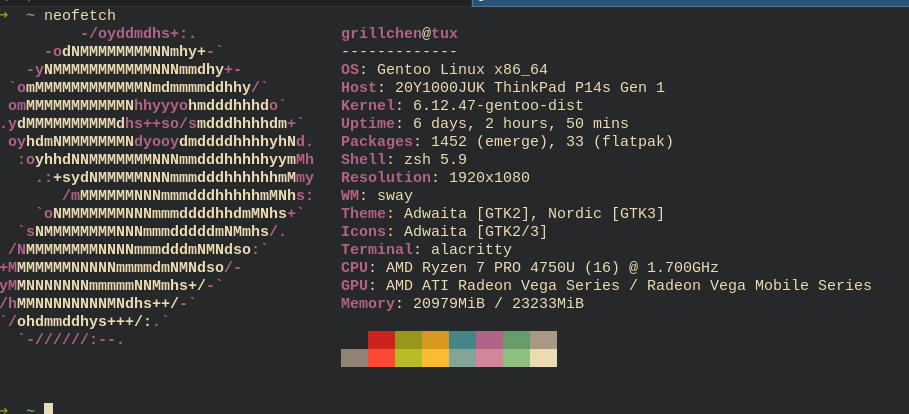This screenshot has width=909, height=414.
Task: Click the blue window title bar at top
Action: (x=690, y=3)
